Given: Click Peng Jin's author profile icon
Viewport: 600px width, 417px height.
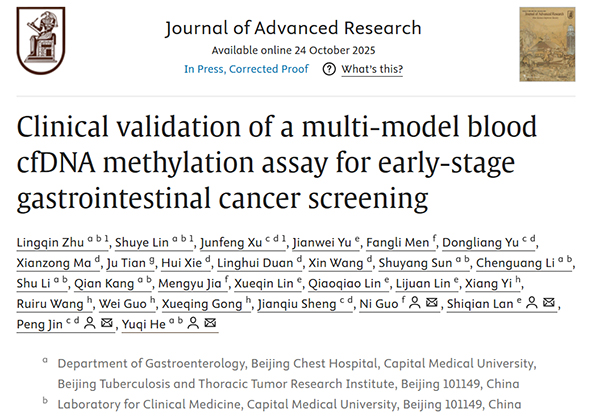Looking at the screenshot, I should (x=89, y=324).
